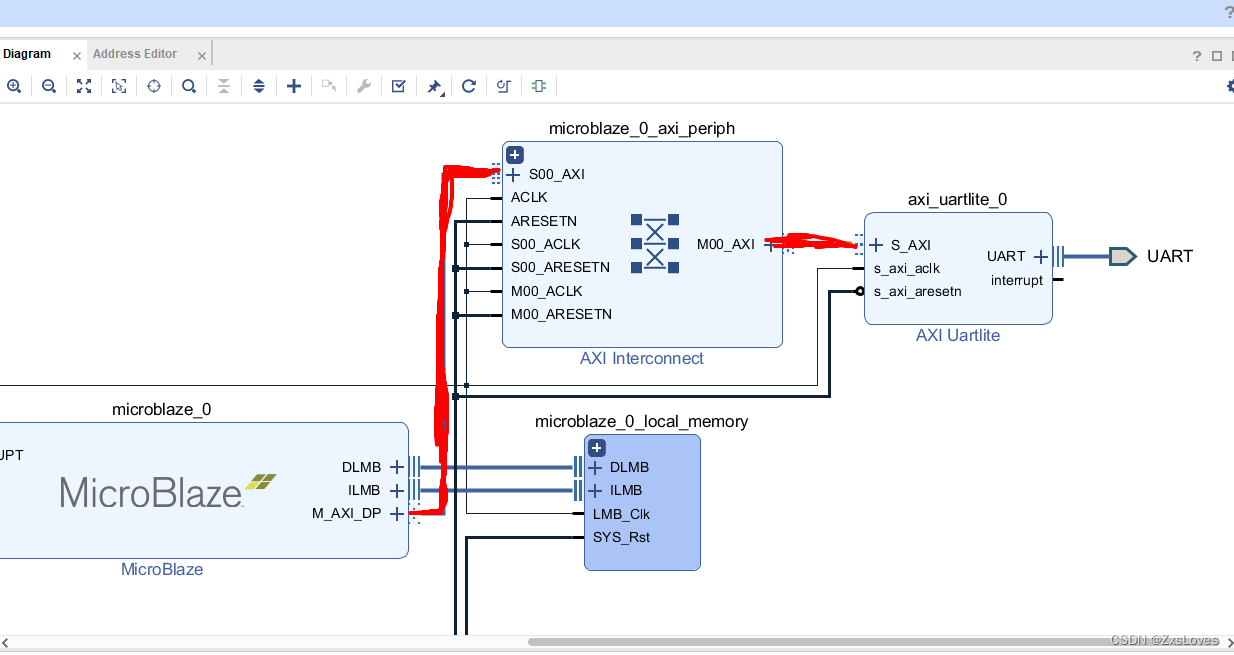Click the crossbar icon inside AXI Interconnect

pyautogui.click(x=655, y=243)
